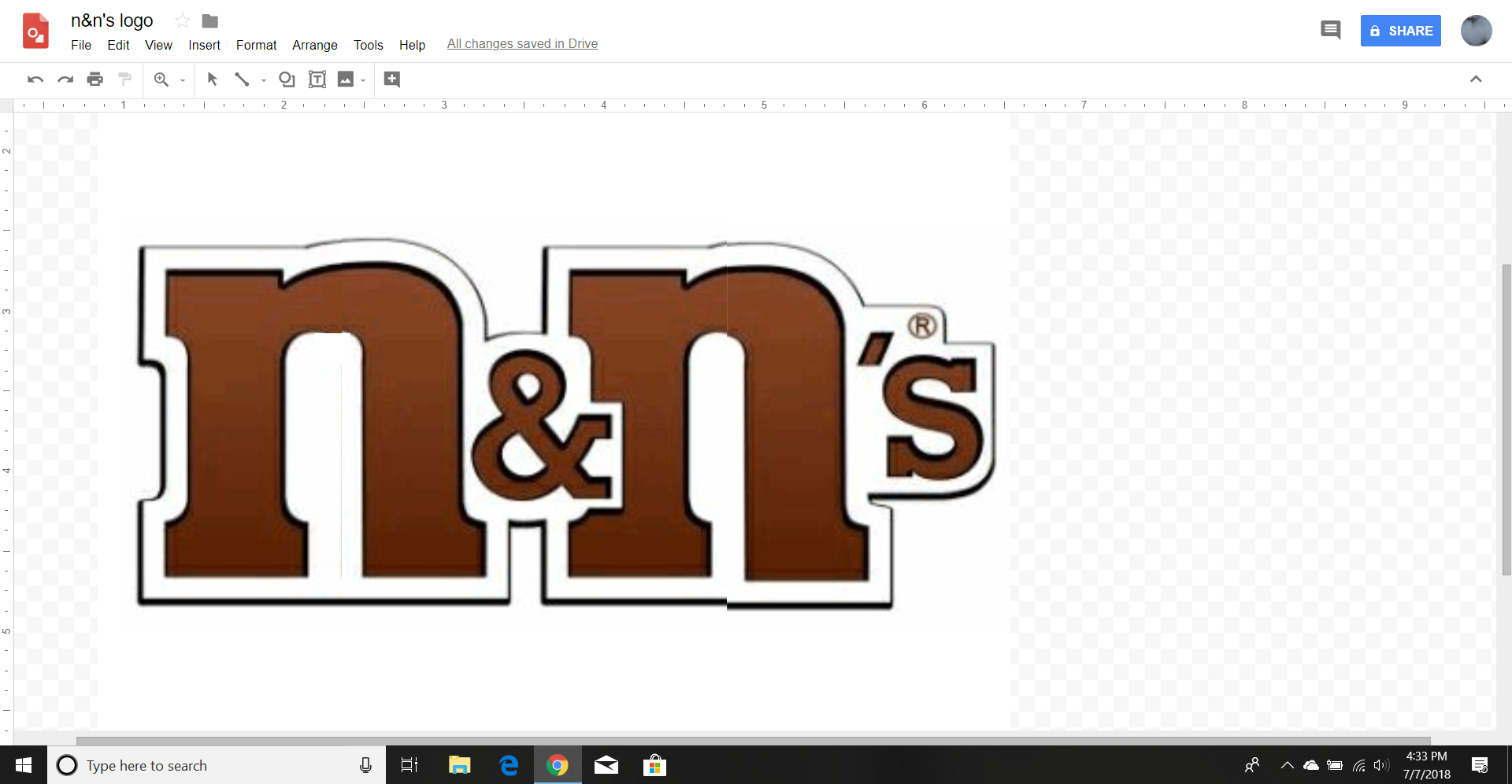Expand the zoom level dropdown arrow
1512x784 pixels.
point(183,80)
